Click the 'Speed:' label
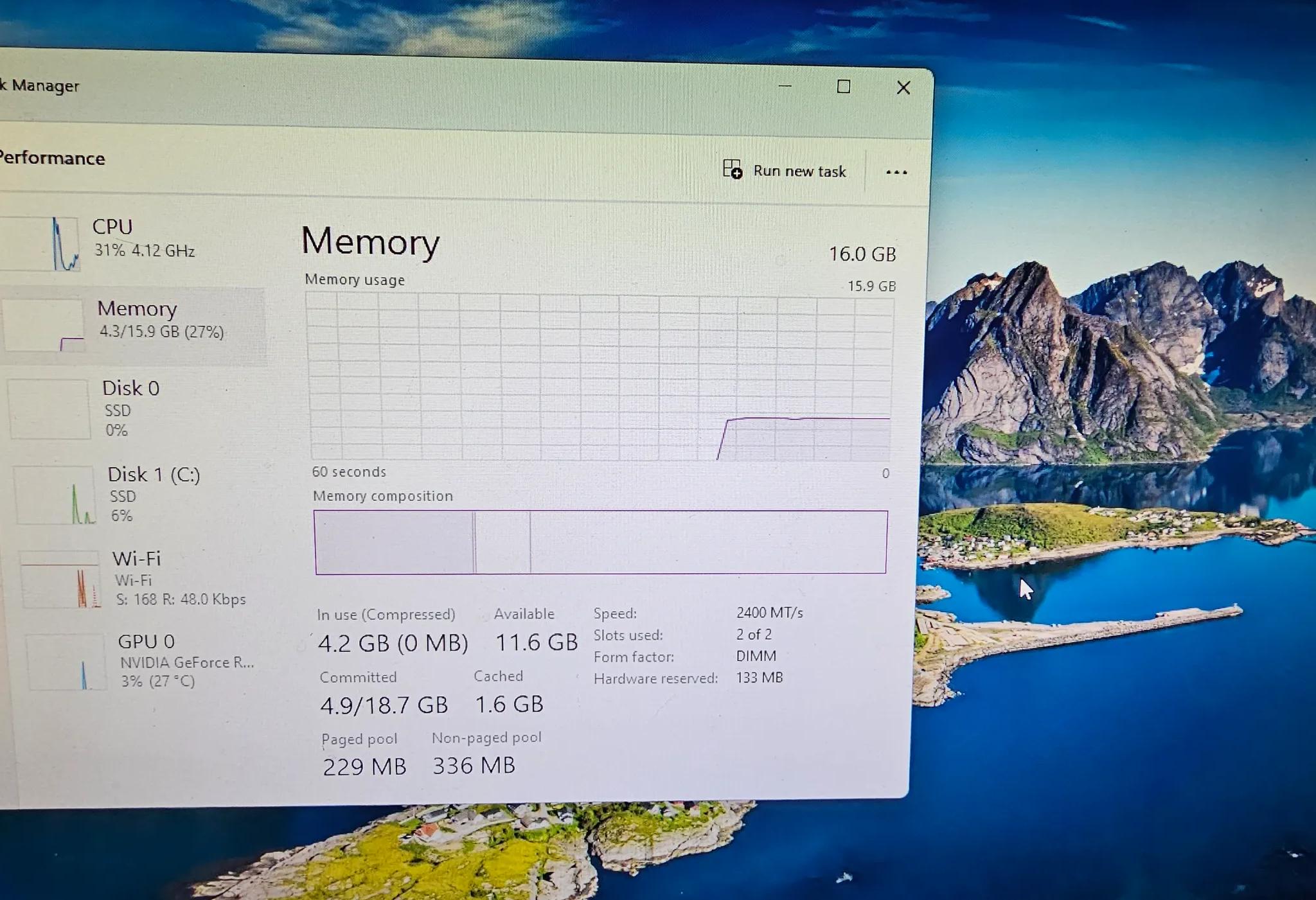This screenshot has height=900, width=1316. point(615,613)
